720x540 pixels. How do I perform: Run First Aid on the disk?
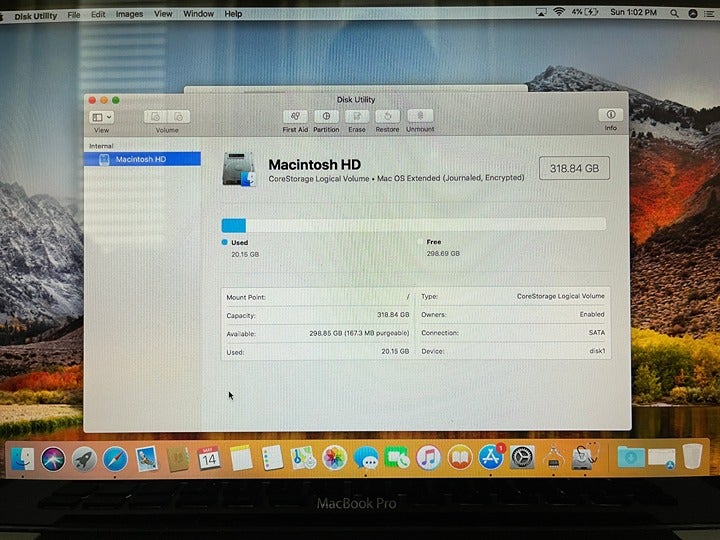click(295, 117)
